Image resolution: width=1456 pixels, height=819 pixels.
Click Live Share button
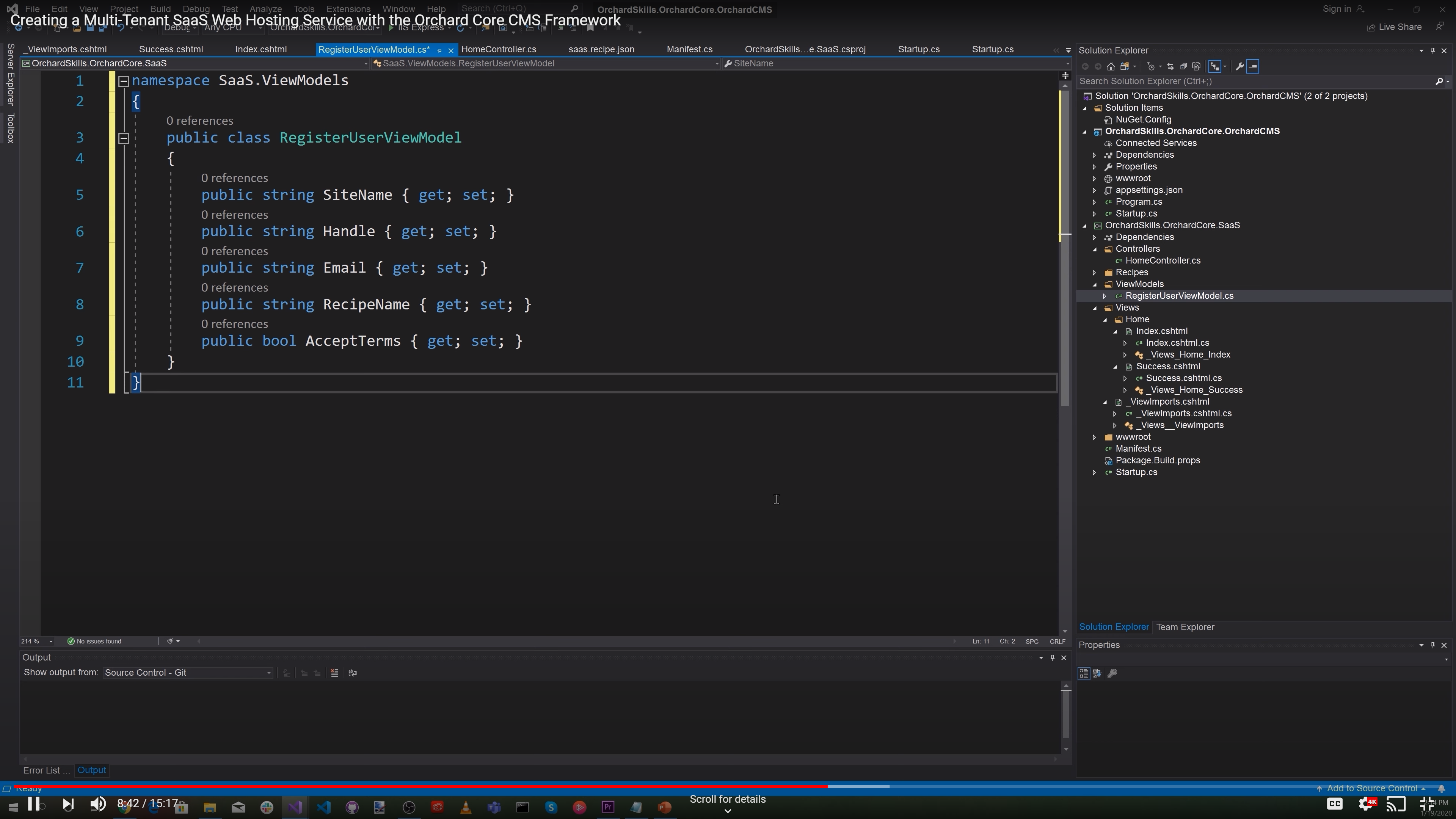(x=1395, y=27)
